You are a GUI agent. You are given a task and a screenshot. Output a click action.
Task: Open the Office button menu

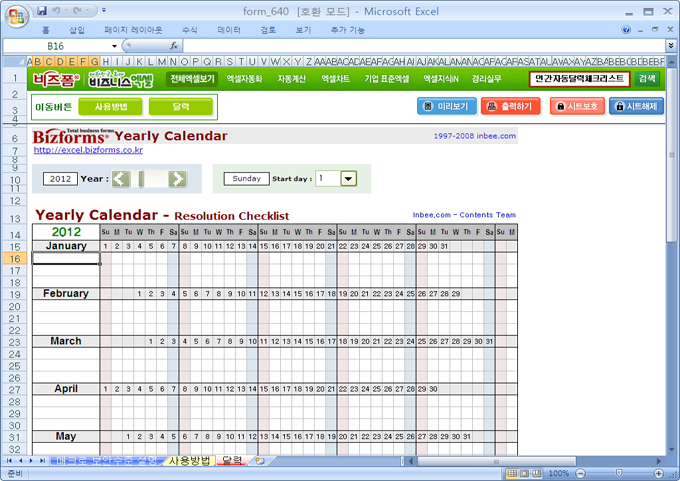pyautogui.click(x=16, y=16)
